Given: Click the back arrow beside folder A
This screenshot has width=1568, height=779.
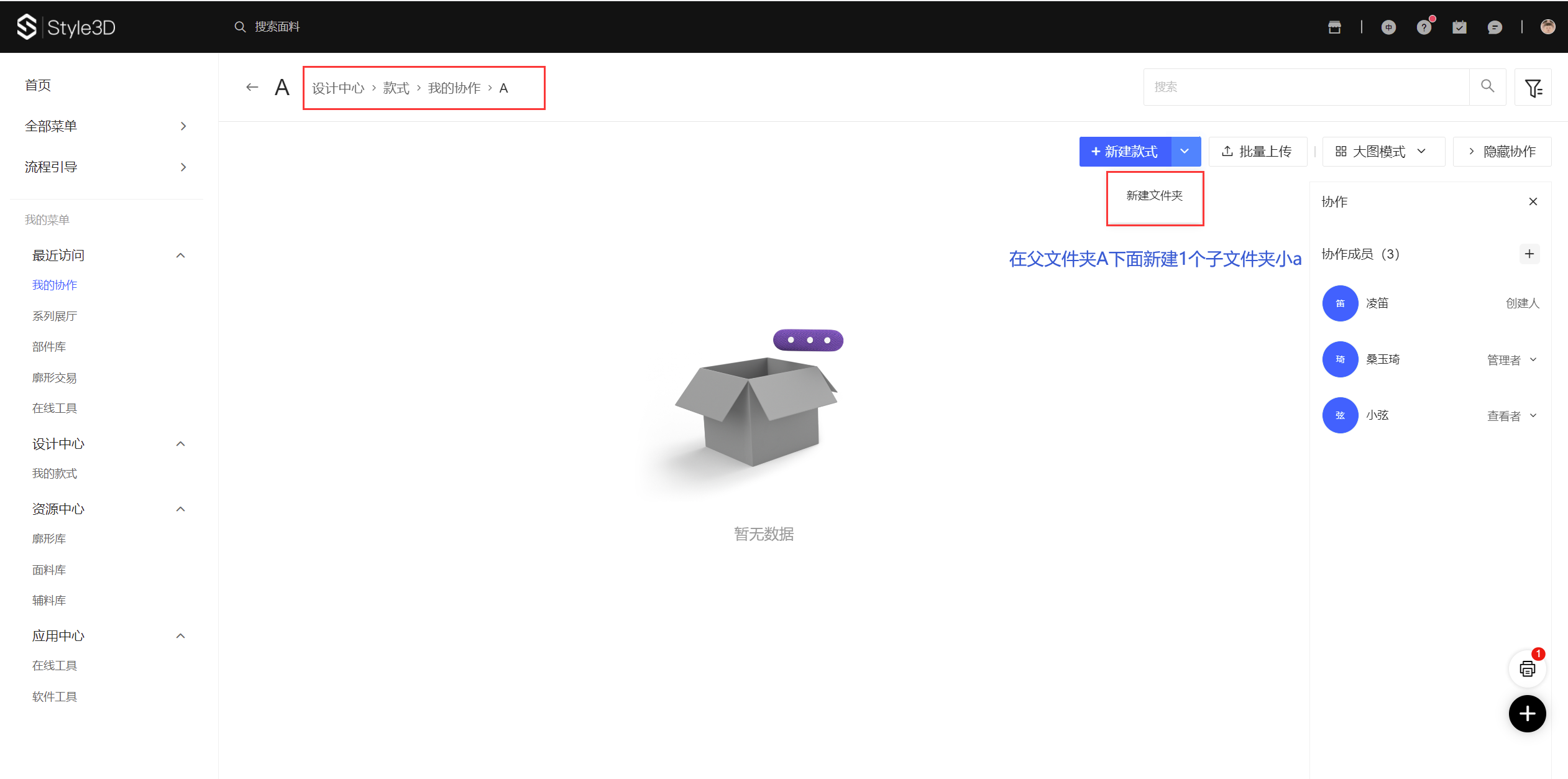Looking at the screenshot, I should (252, 88).
